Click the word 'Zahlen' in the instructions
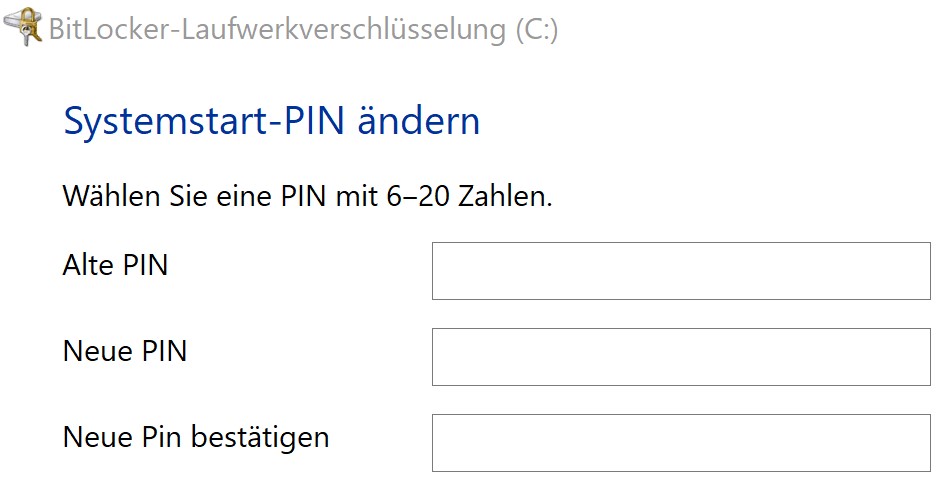950x492 pixels. pos(505,195)
